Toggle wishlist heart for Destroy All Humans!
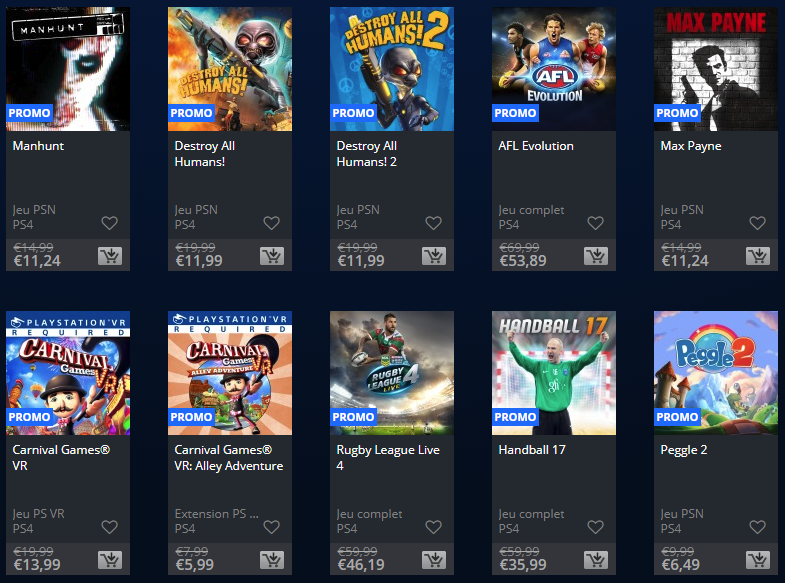 point(272,223)
